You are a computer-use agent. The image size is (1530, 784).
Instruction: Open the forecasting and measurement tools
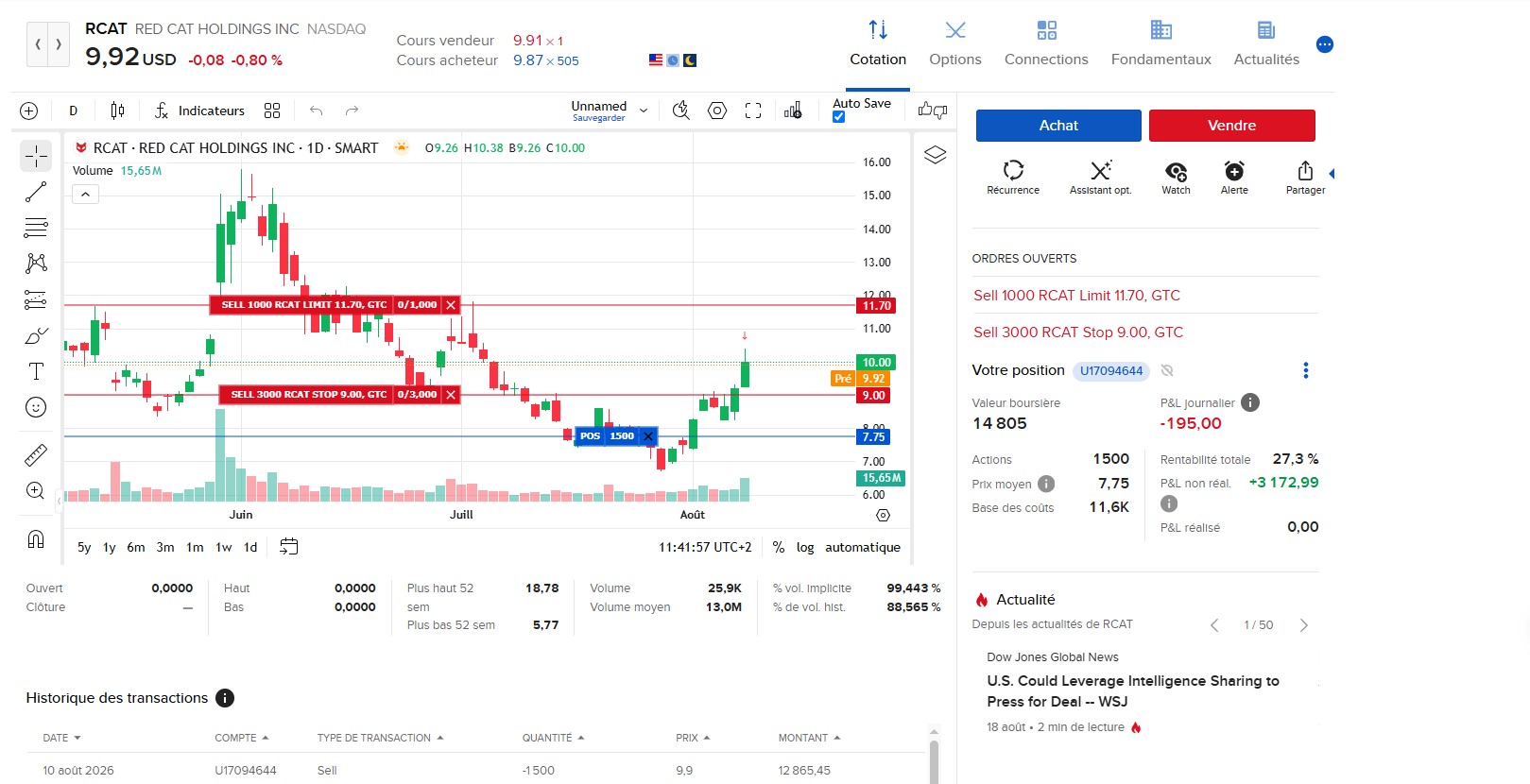coord(36,299)
